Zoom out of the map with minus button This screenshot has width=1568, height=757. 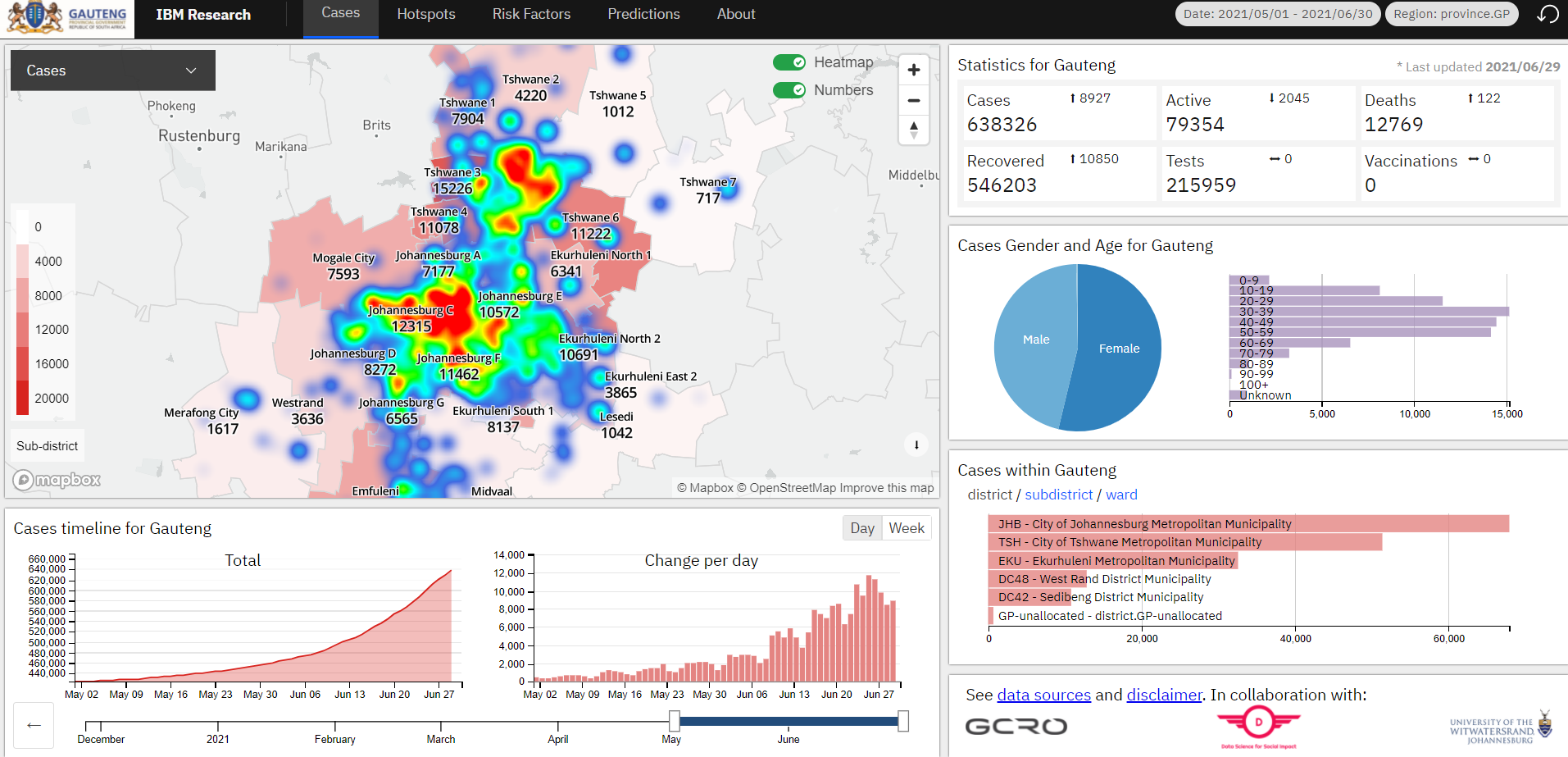pyautogui.click(x=914, y=101)
